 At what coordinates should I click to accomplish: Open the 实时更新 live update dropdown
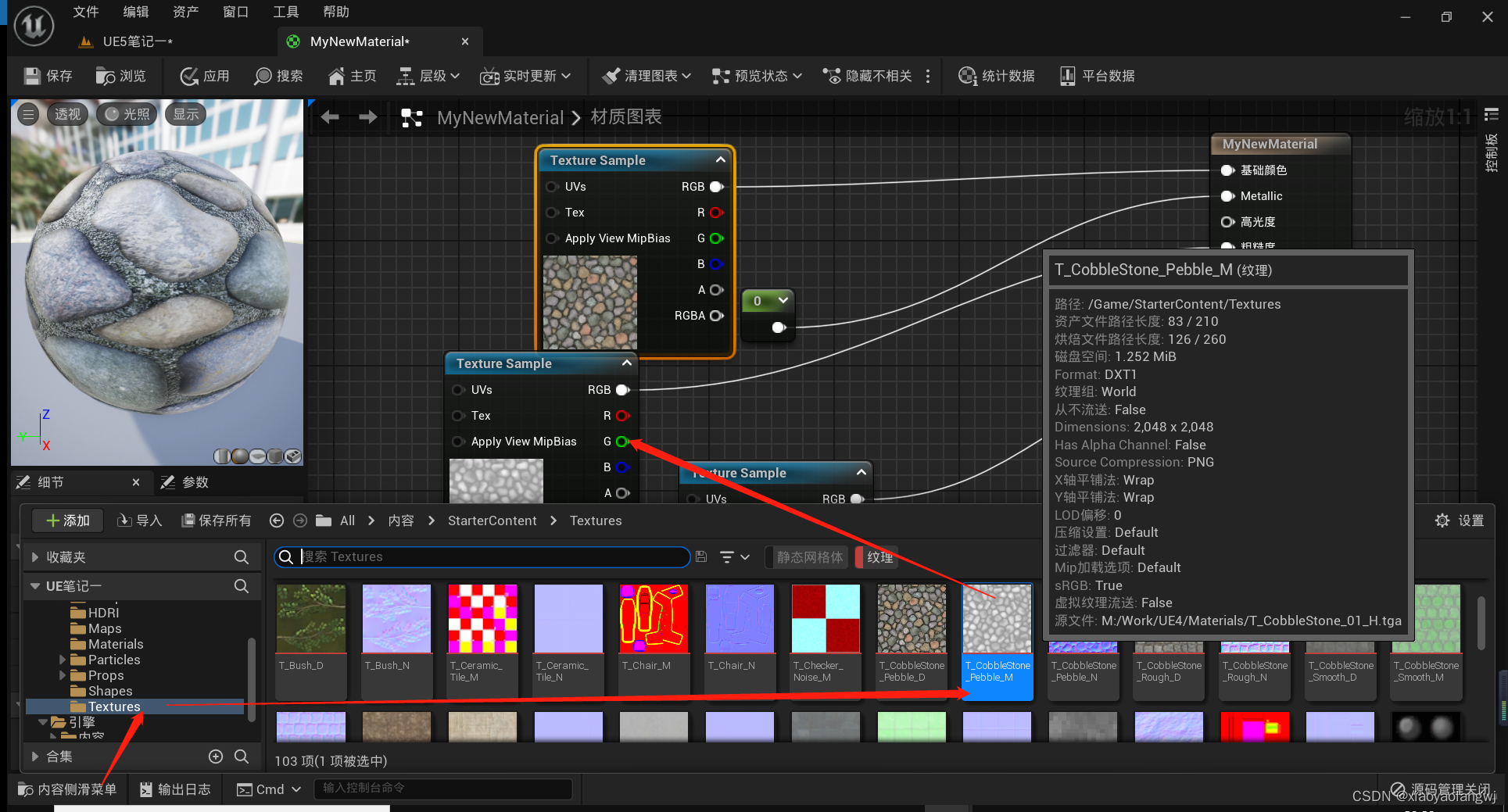pos(525,76)
